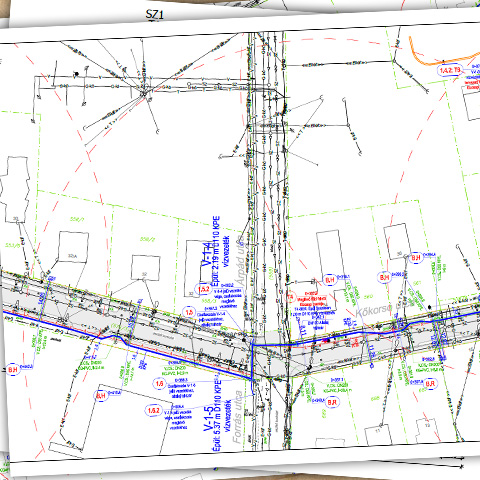The height and width of the screenshot is (480, 480).
Task: Click the SZ1 sheet title label
Action: 155,15
